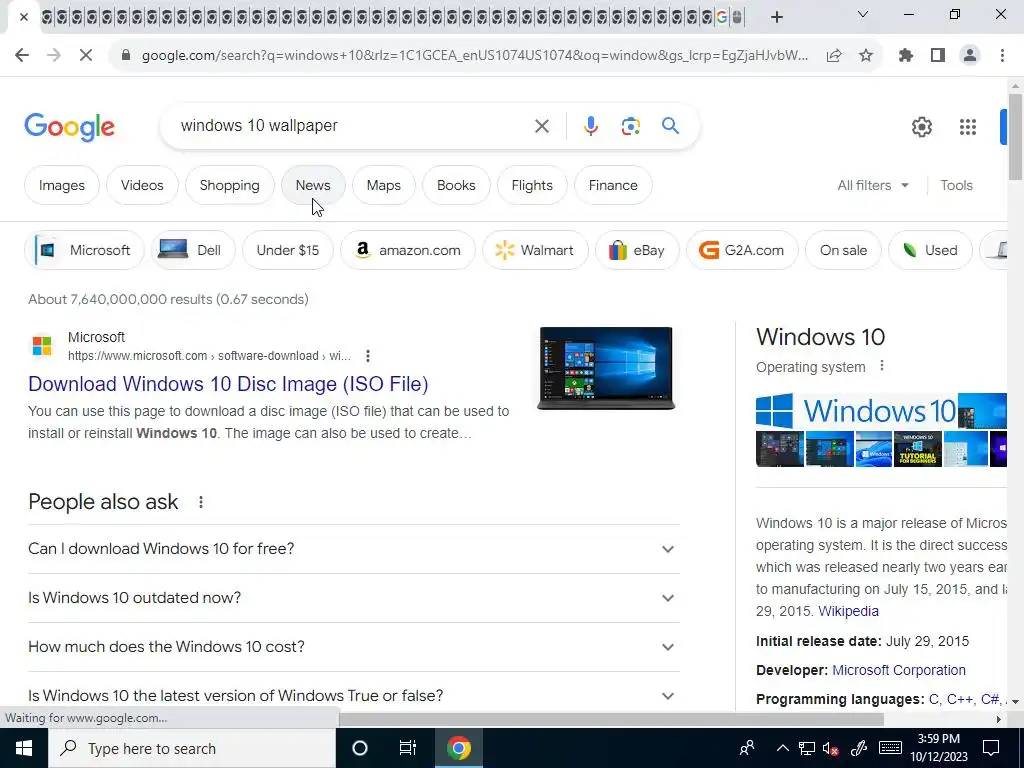
Task: Open the Chrome extensions puzzle icon
Action: click(906, 56)
